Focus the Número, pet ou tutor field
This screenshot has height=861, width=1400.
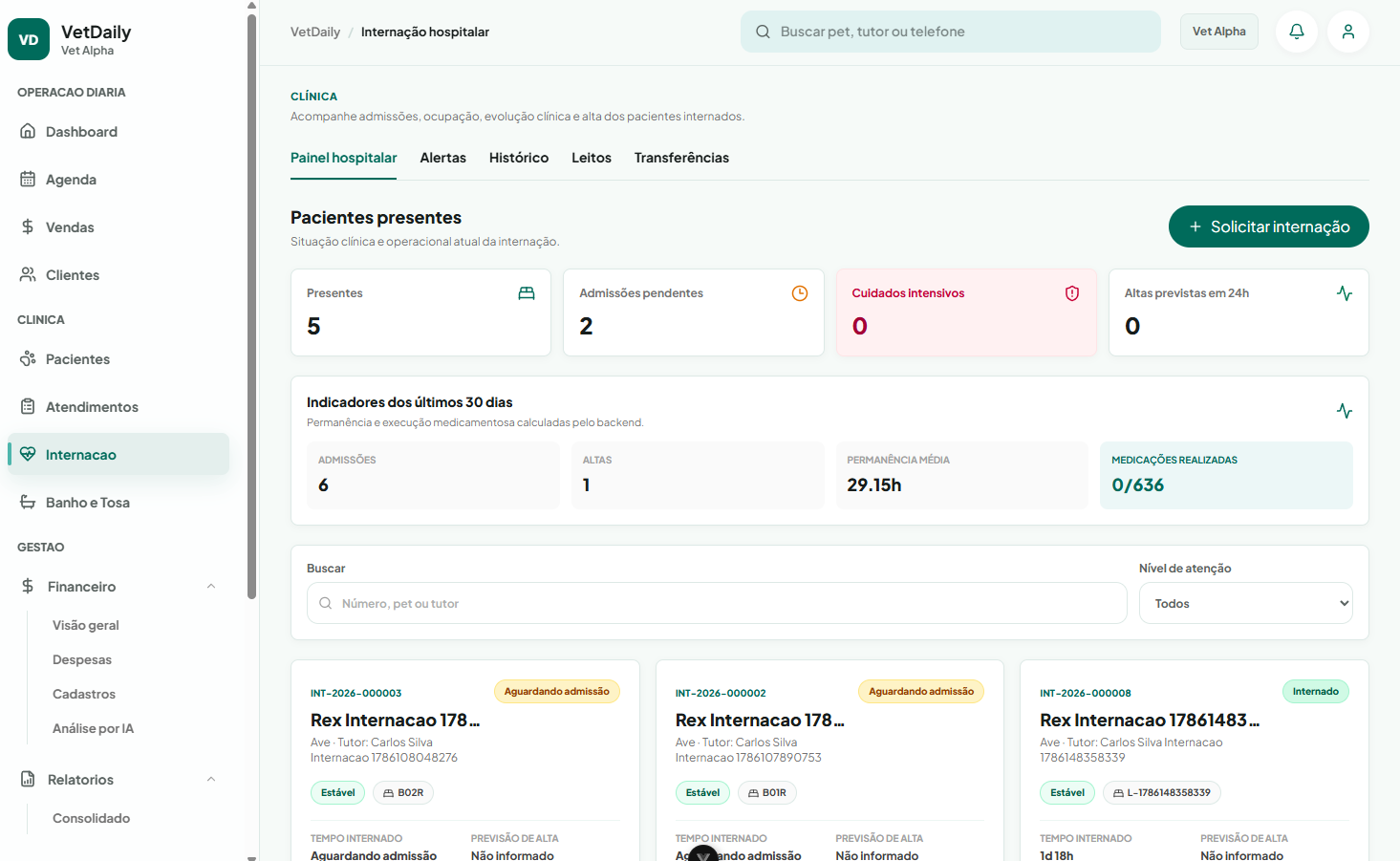tap(717, 603)
